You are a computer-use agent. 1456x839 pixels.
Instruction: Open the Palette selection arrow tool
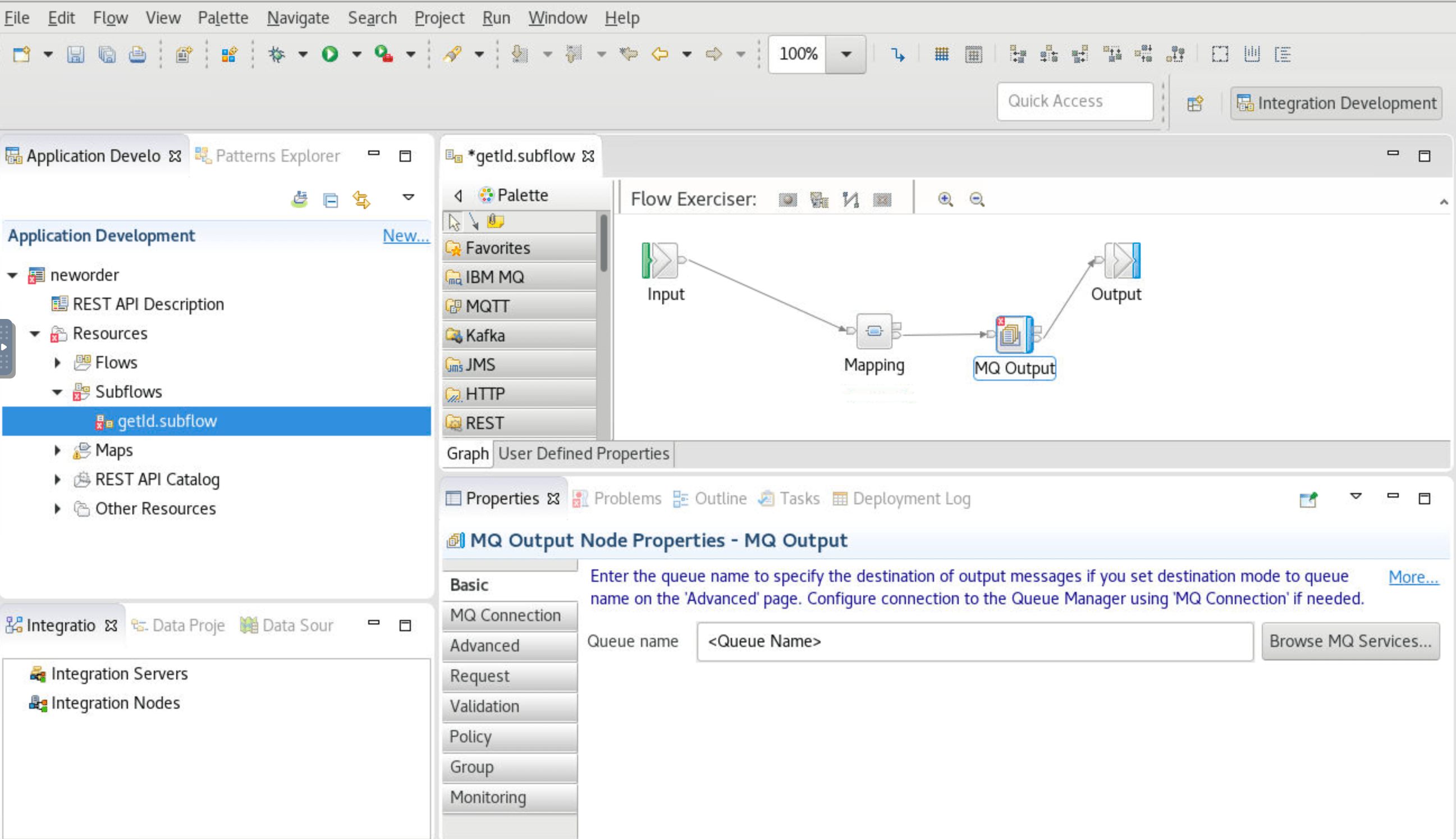coord(454,221)
